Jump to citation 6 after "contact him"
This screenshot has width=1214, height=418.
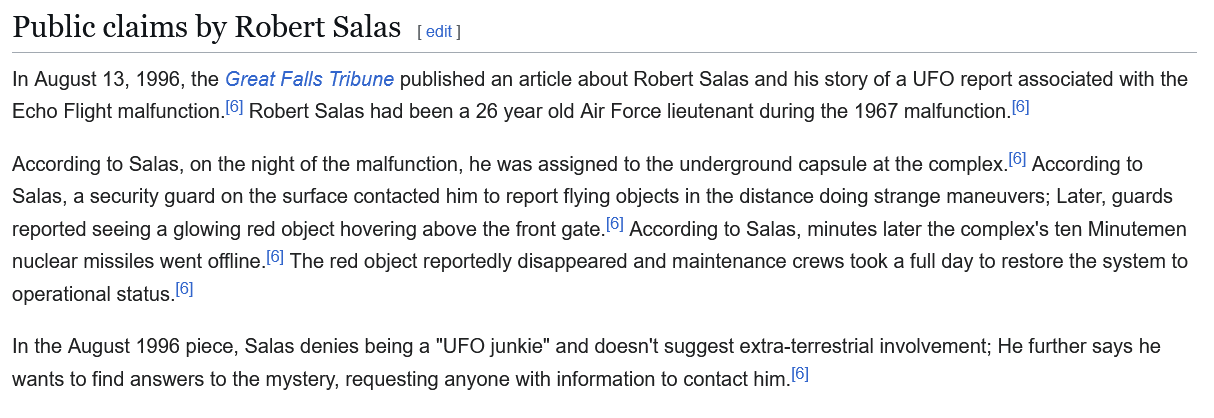pos(800,374)
